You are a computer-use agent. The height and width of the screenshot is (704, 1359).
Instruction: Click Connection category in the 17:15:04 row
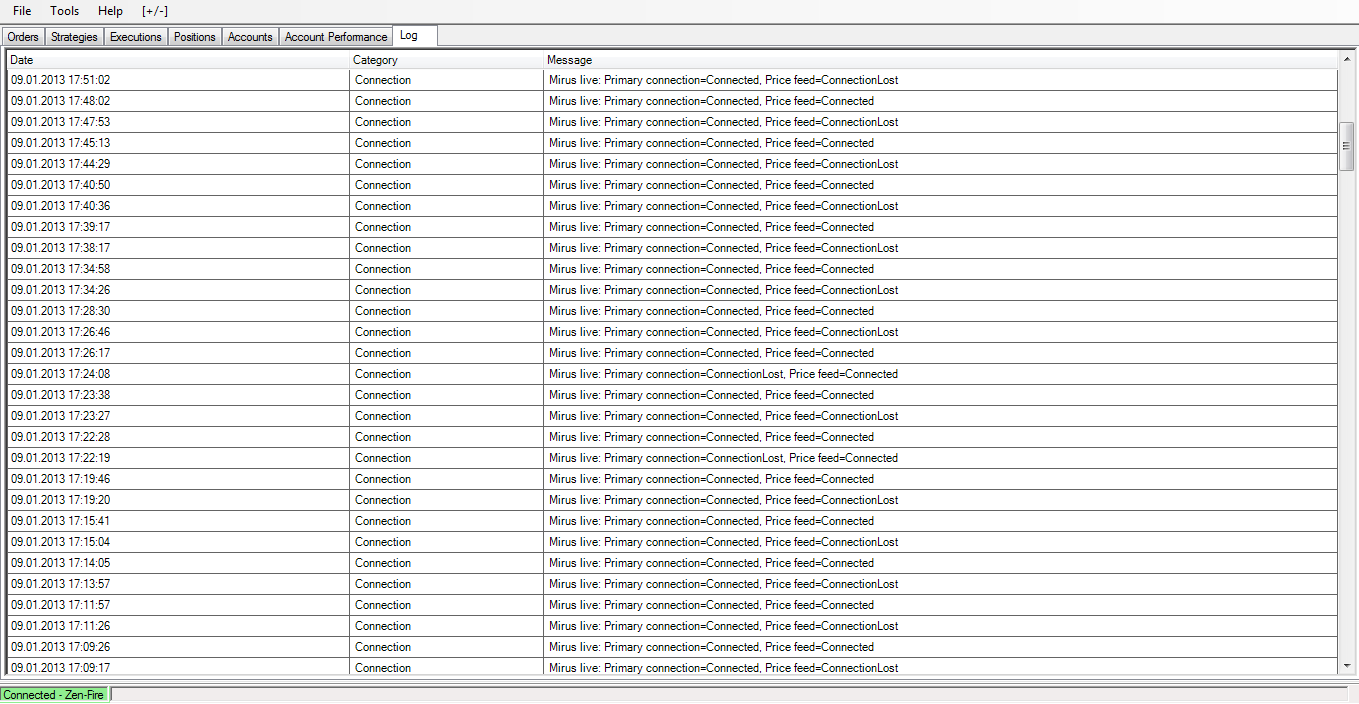383,542
